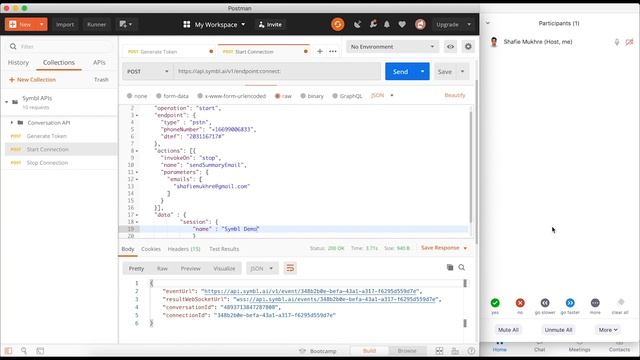Screen dimensions: 640x360
Task: Open the My Workspace dropdown
Action: [215, 24]
